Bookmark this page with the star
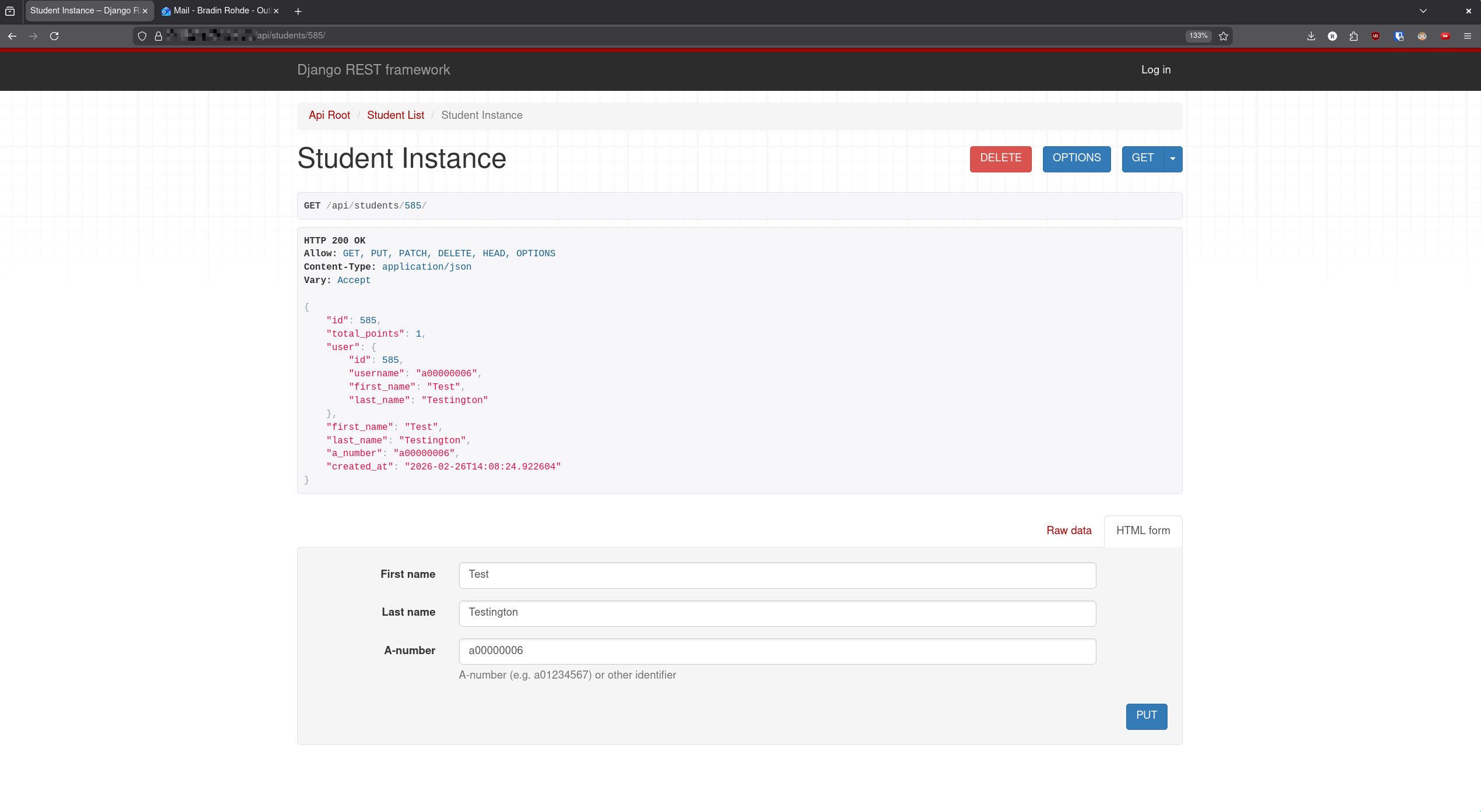The height and width of the screenshot is (812, 1481). 1223,36
